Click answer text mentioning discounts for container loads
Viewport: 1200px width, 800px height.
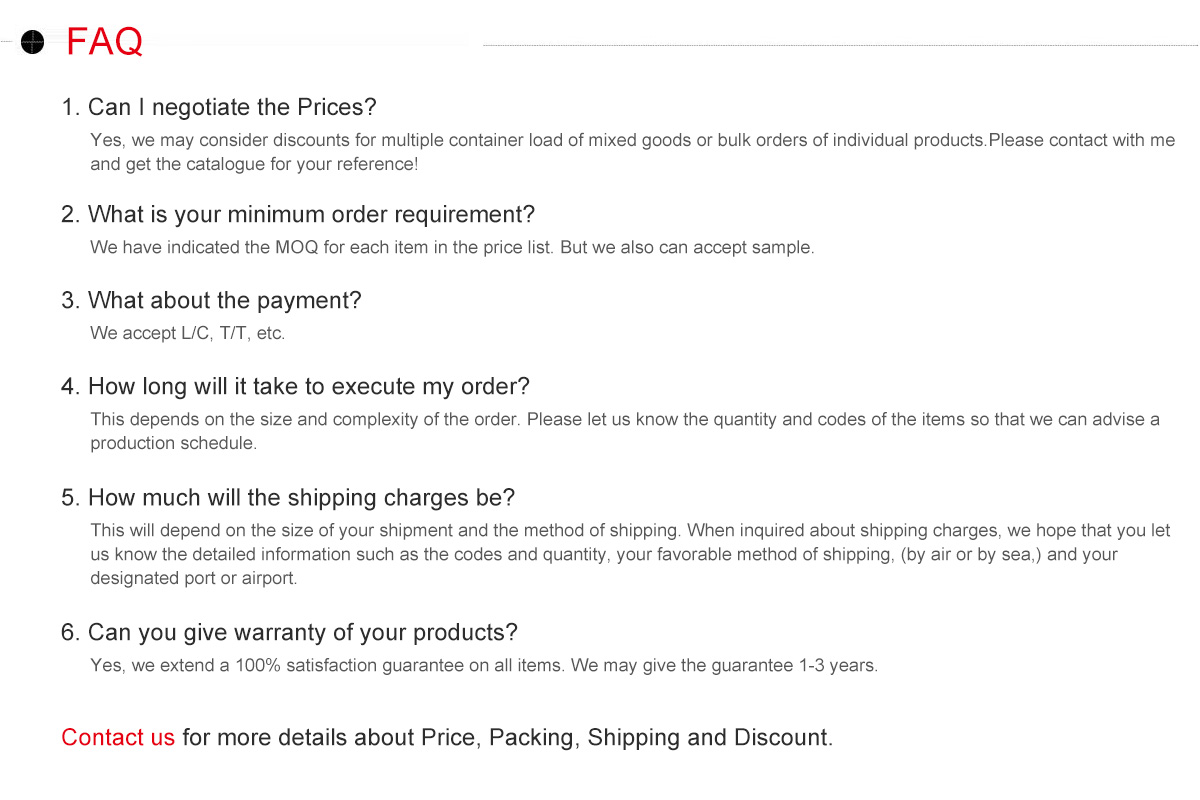click(633, 140)
